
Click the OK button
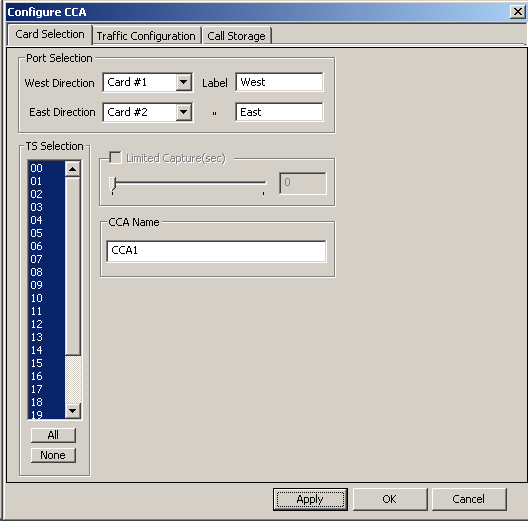390,499
